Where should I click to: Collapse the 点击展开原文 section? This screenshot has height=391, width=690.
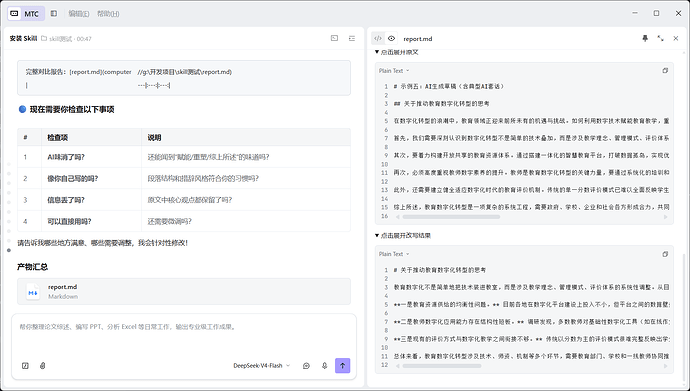tap(396, 52)
